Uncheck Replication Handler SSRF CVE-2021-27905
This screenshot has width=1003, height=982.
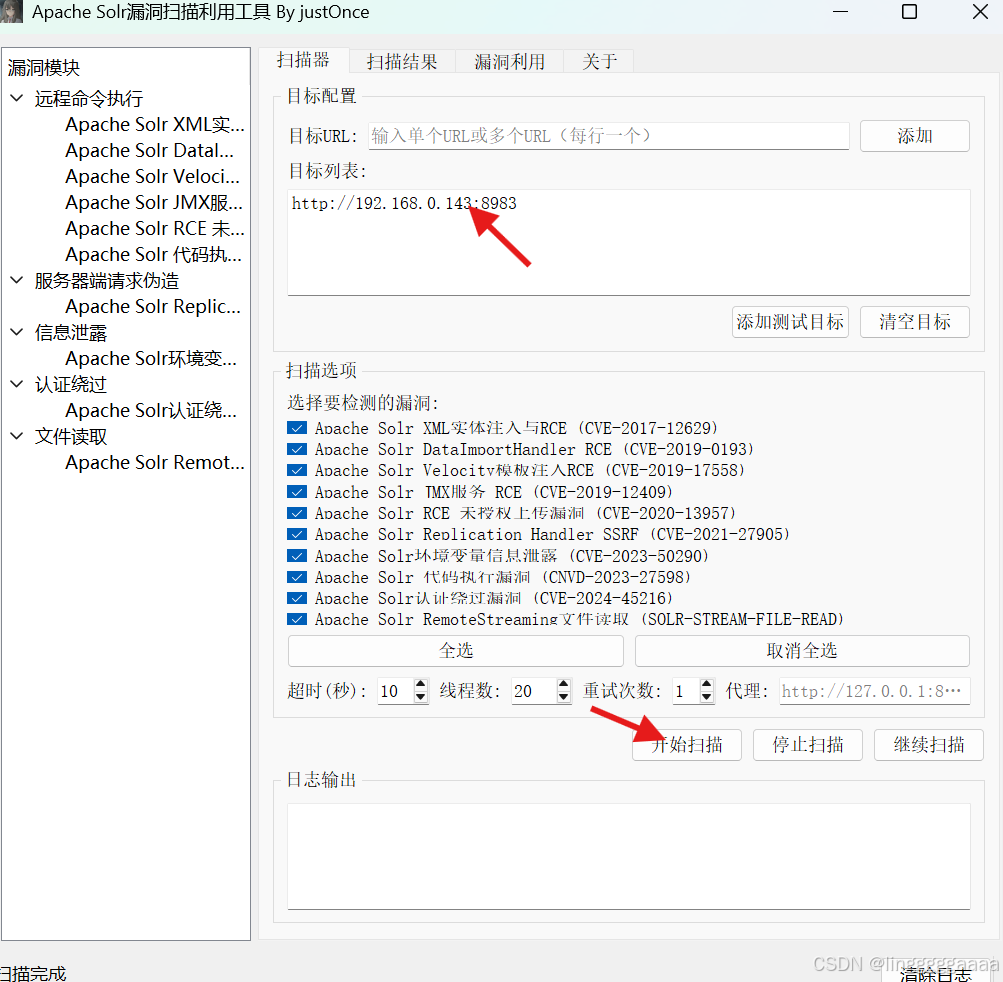[x=297, y=534]
